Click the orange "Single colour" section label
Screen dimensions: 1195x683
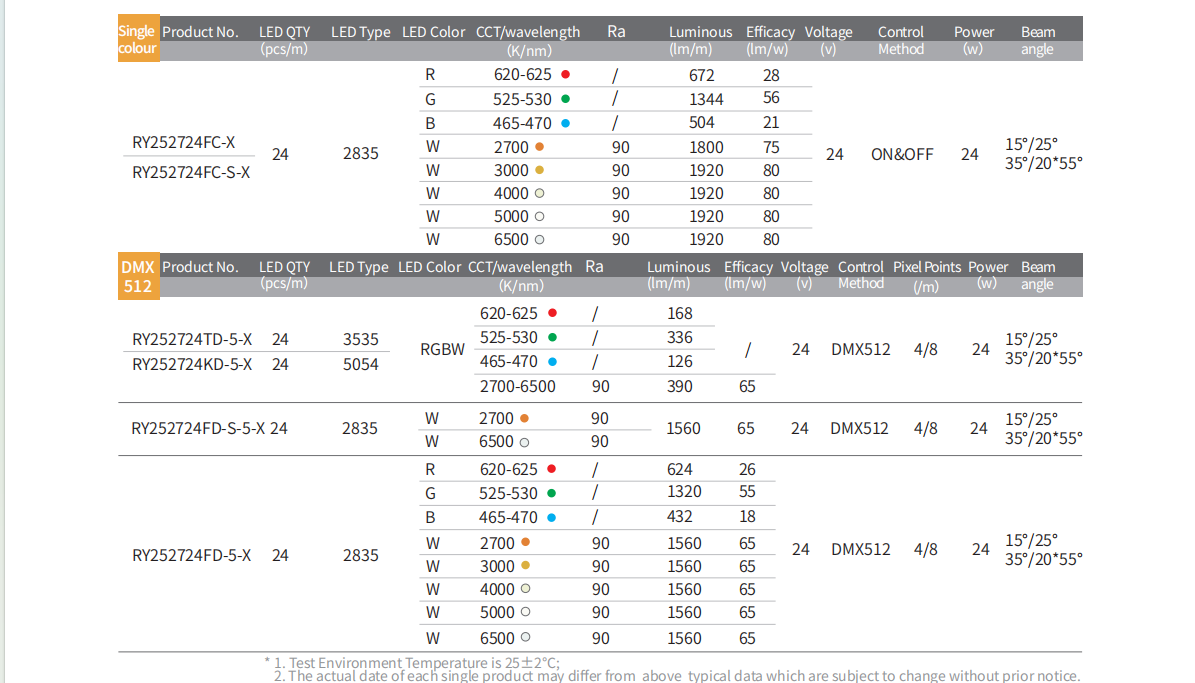138,39
